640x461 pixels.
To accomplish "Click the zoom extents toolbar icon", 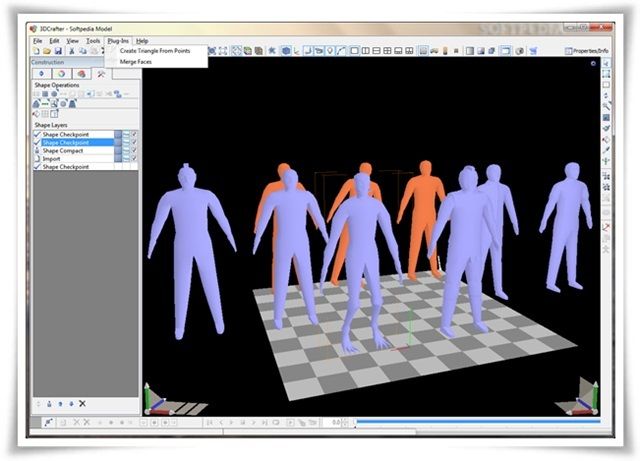I will tap(223, 51).
